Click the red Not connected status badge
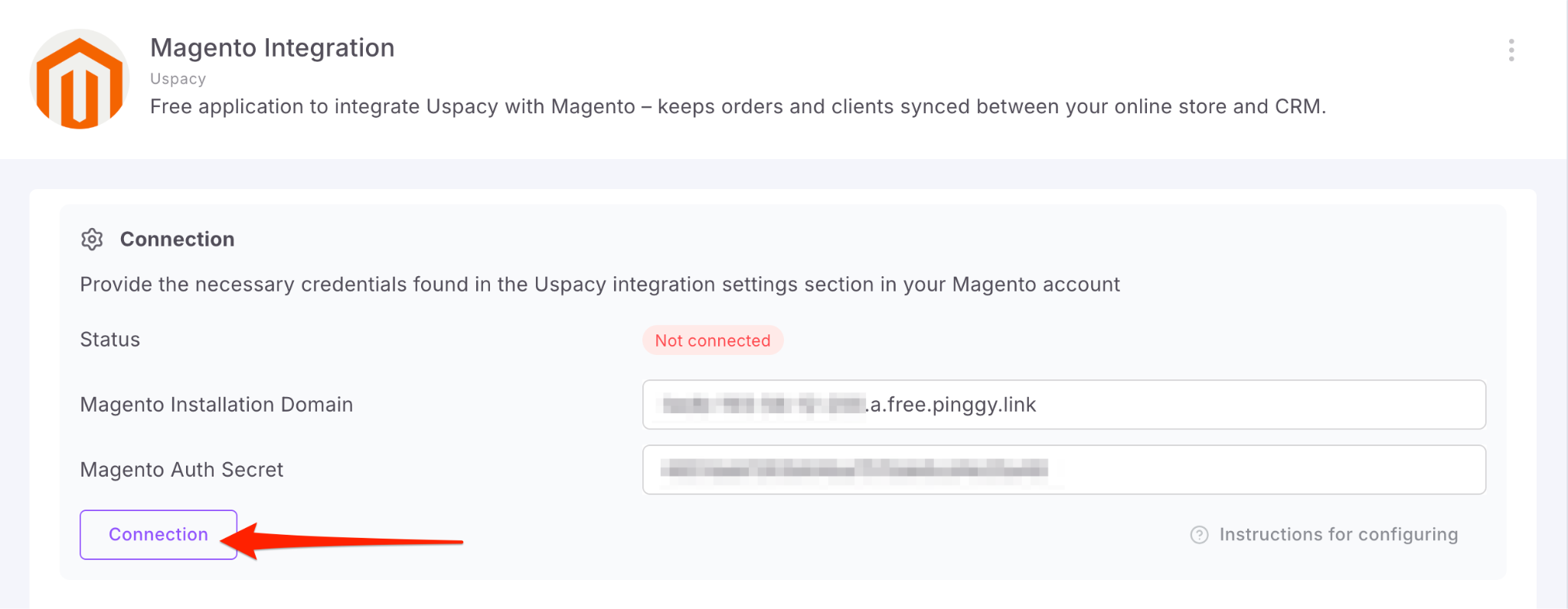This screenshot has width=1568, height=609. [x=712, y=340]
